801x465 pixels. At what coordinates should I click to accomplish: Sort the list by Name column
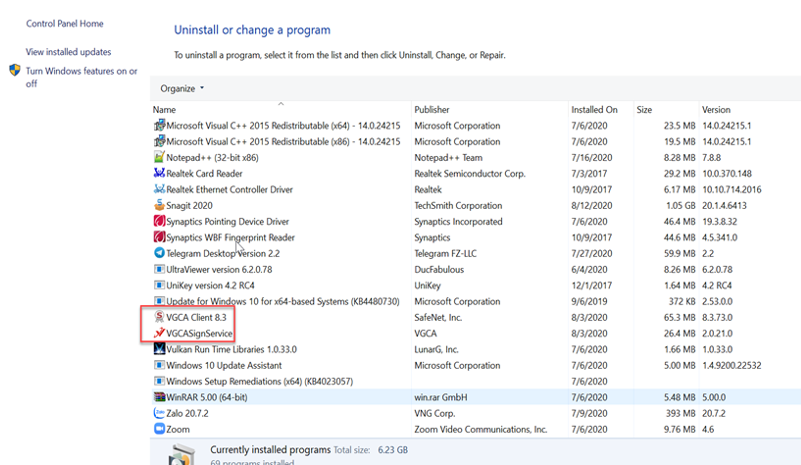[x=164, y=109]
